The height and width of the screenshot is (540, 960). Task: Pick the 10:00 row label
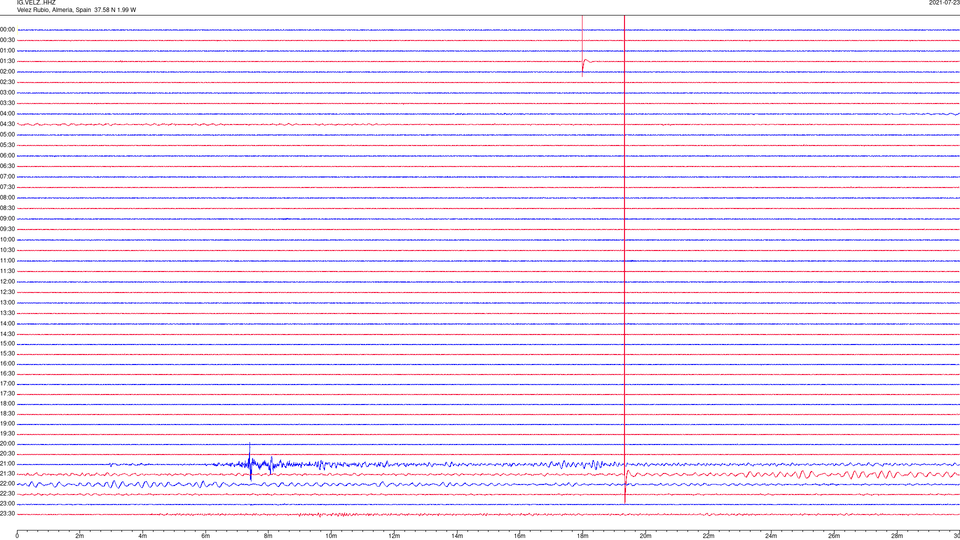tap(7, 239)
